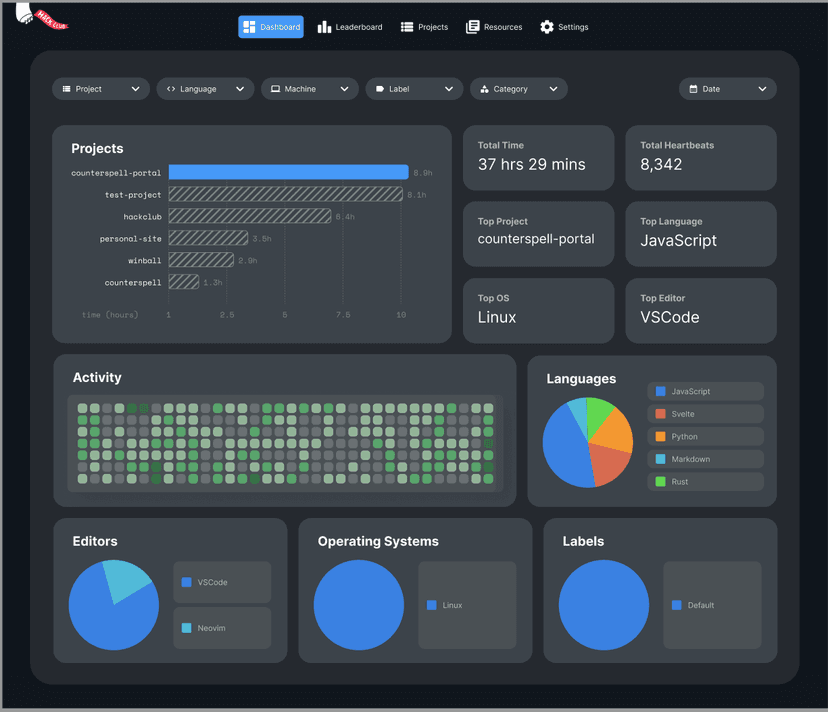828x712 pixels.
Task: Click the Settings gear icon
Action: (x=547, y=27)
